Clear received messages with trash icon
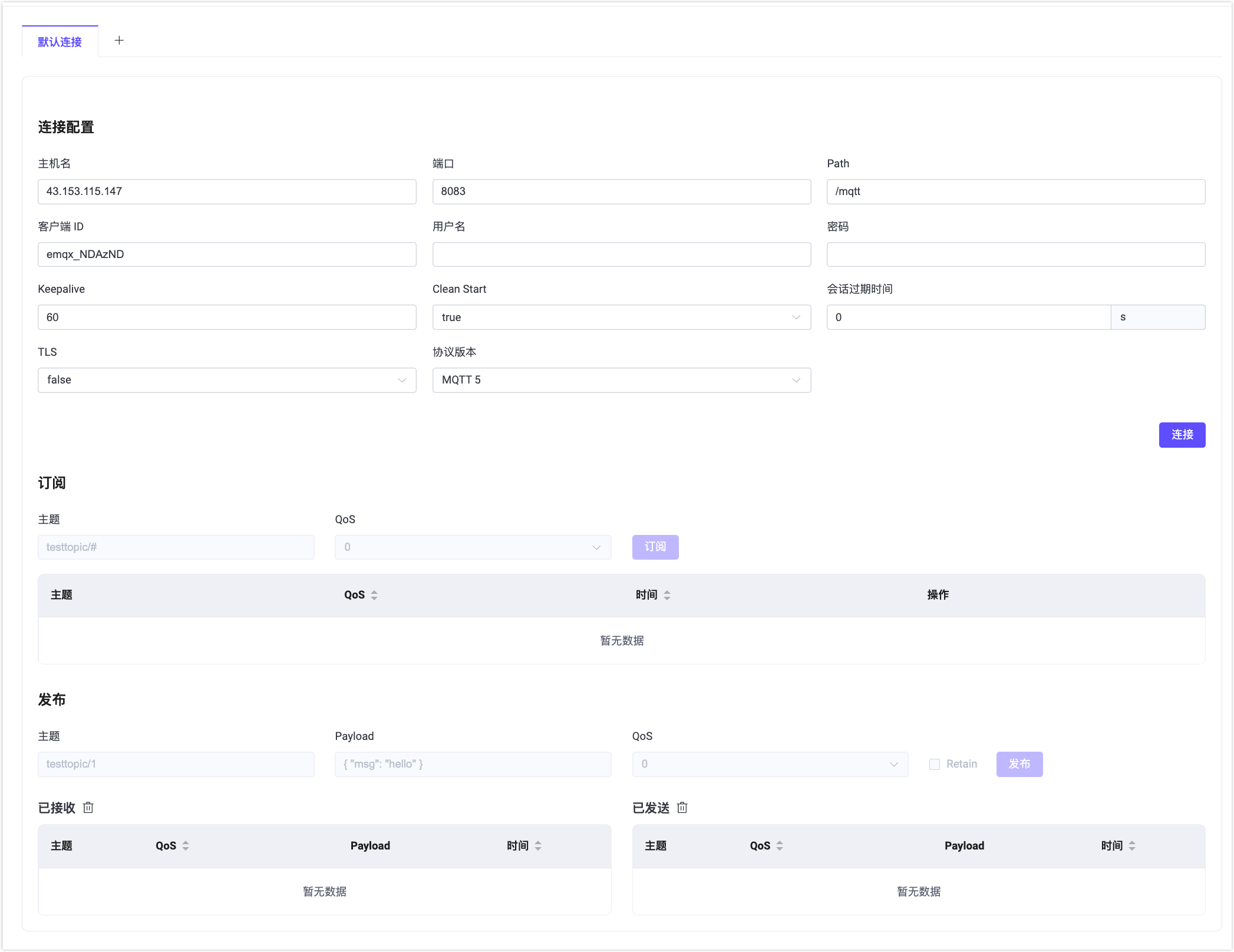The image size is (1234, 952). click(88, 808)
